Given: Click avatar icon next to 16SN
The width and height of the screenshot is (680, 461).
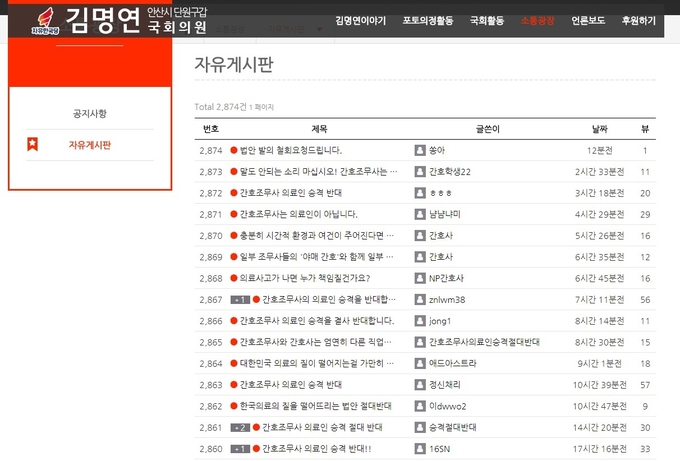Looking at the screenshot, I should [x=420, y=449].
